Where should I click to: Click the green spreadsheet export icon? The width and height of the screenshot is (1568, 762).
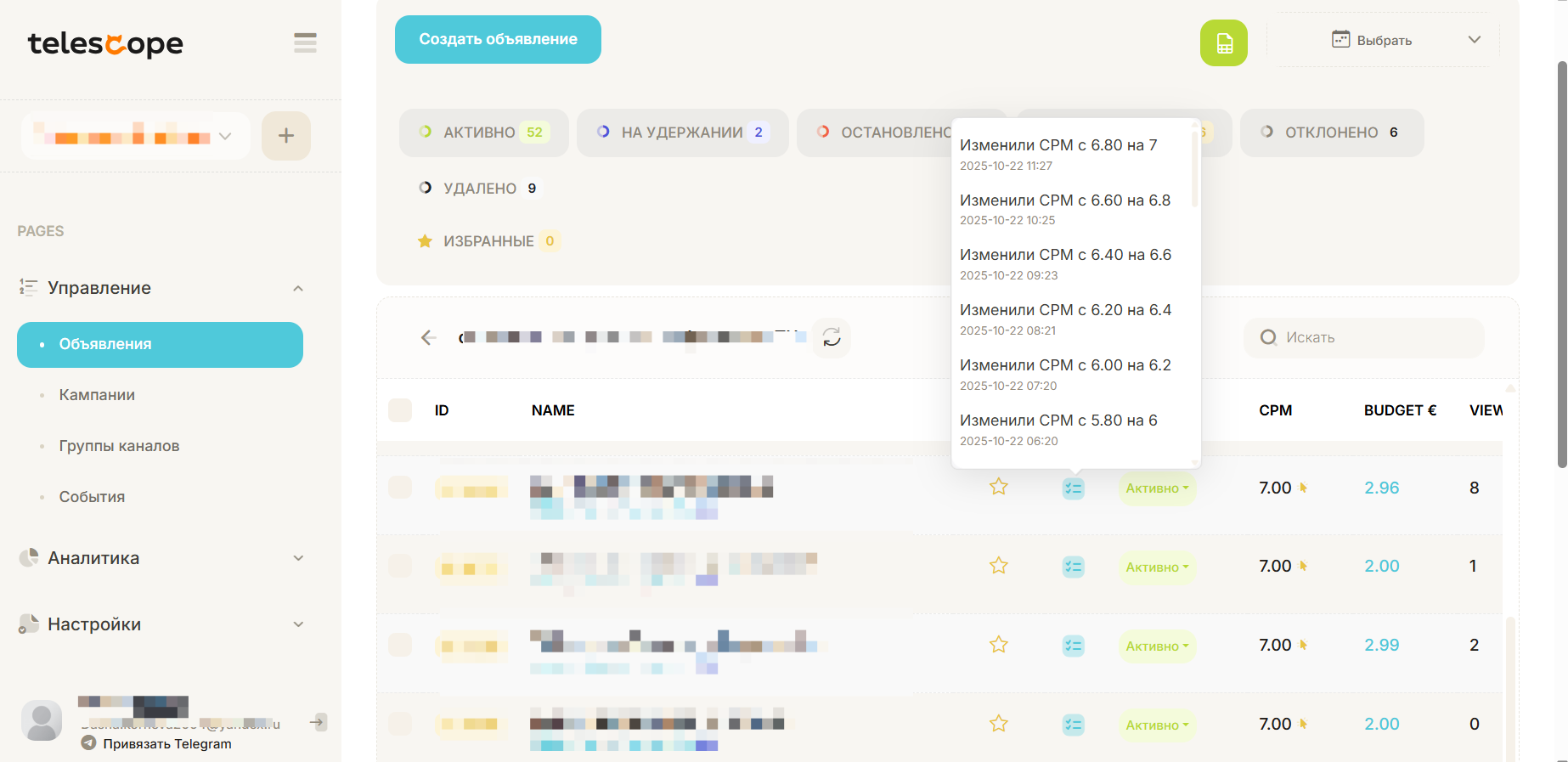click(1223, 43)
